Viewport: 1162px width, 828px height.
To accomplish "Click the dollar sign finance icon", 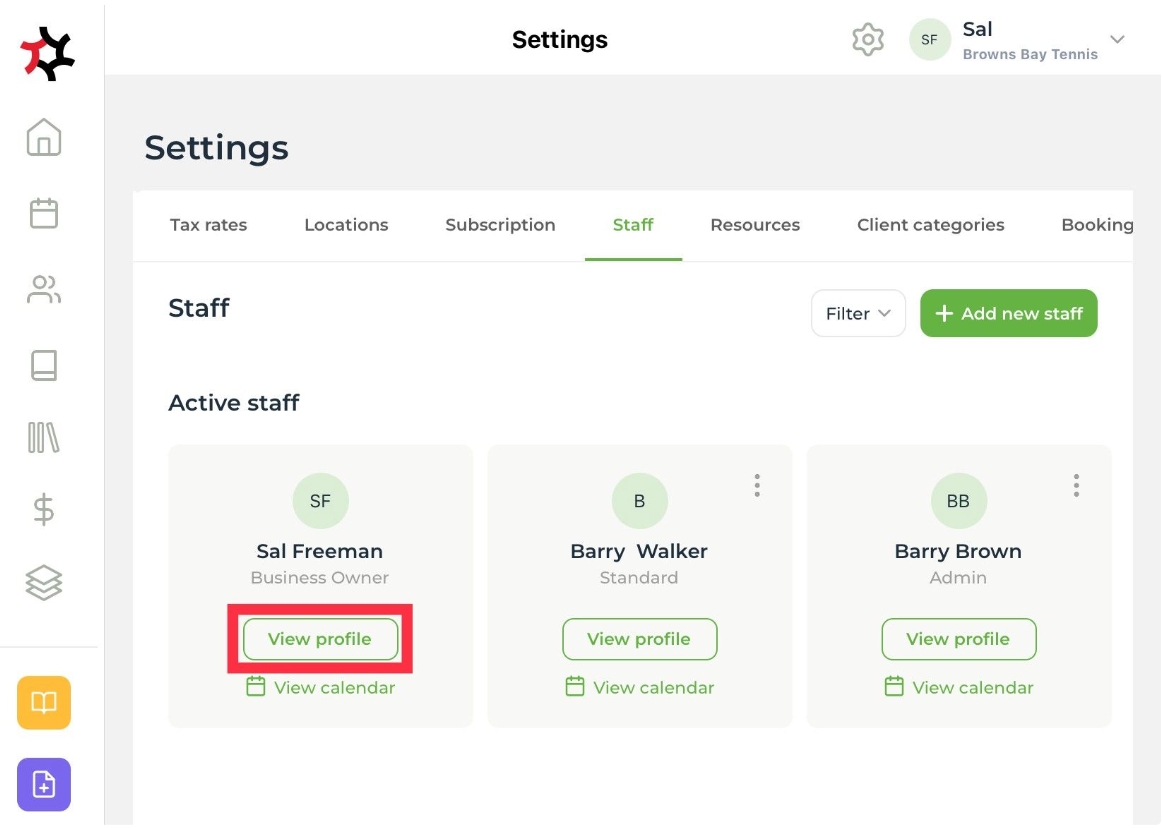I will (44, 510).
